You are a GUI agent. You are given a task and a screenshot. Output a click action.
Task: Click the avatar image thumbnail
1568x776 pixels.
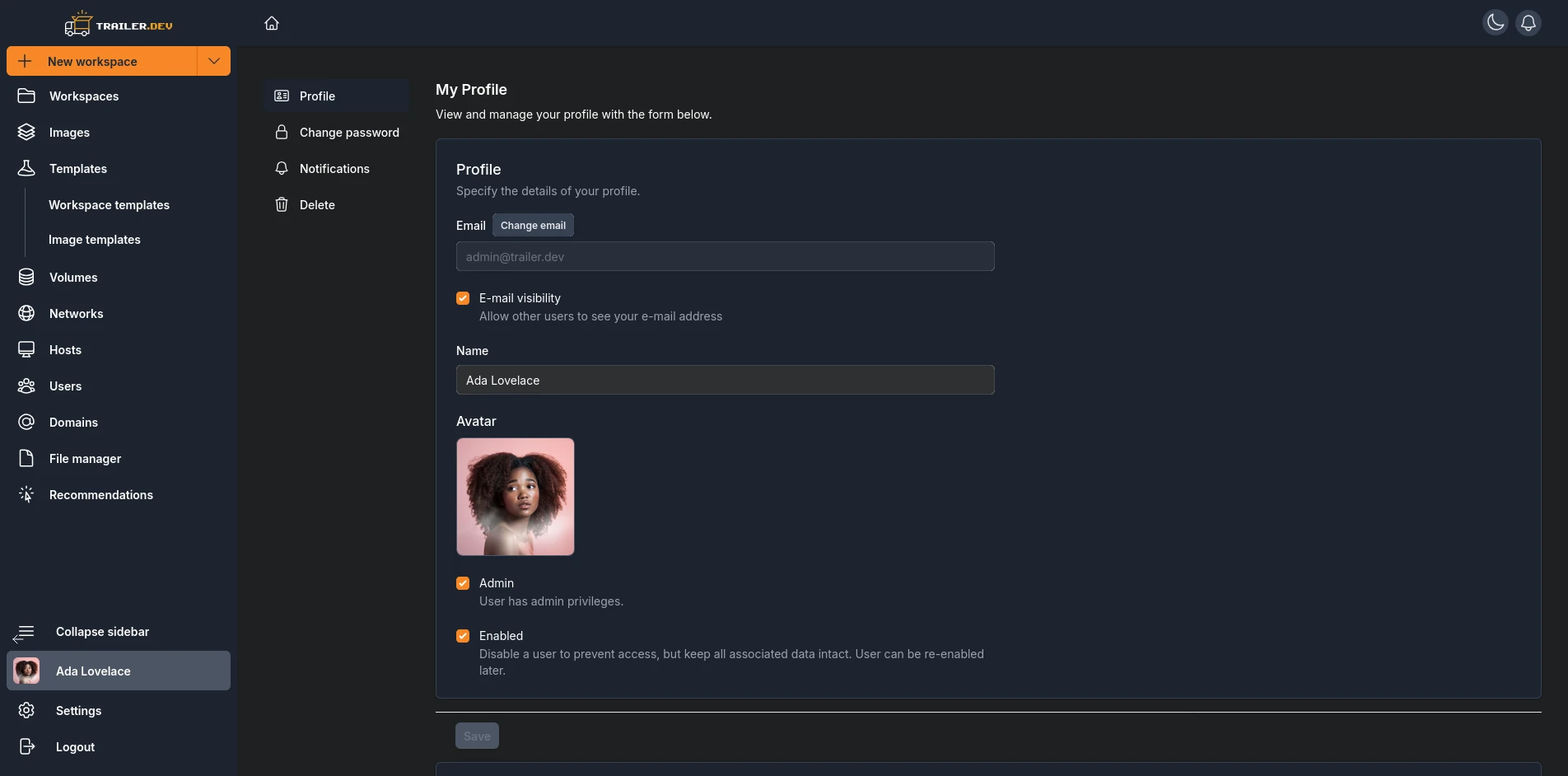[516, 496]
